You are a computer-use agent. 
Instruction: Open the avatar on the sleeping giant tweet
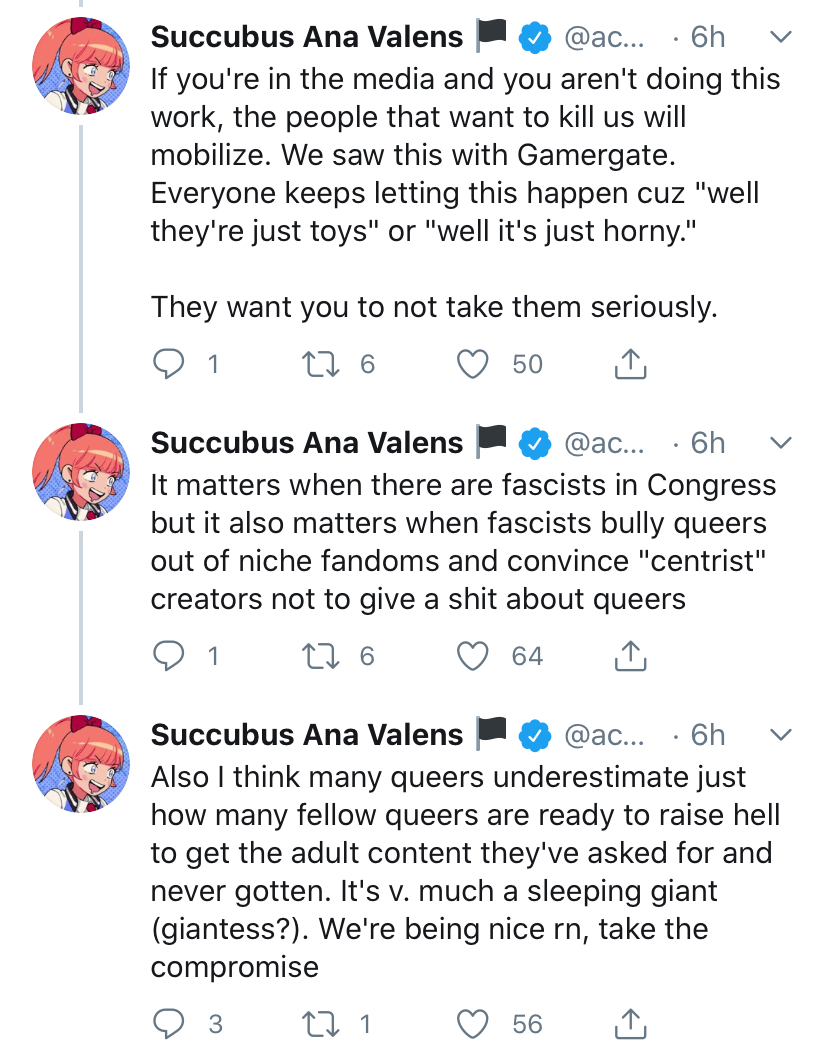80,766
